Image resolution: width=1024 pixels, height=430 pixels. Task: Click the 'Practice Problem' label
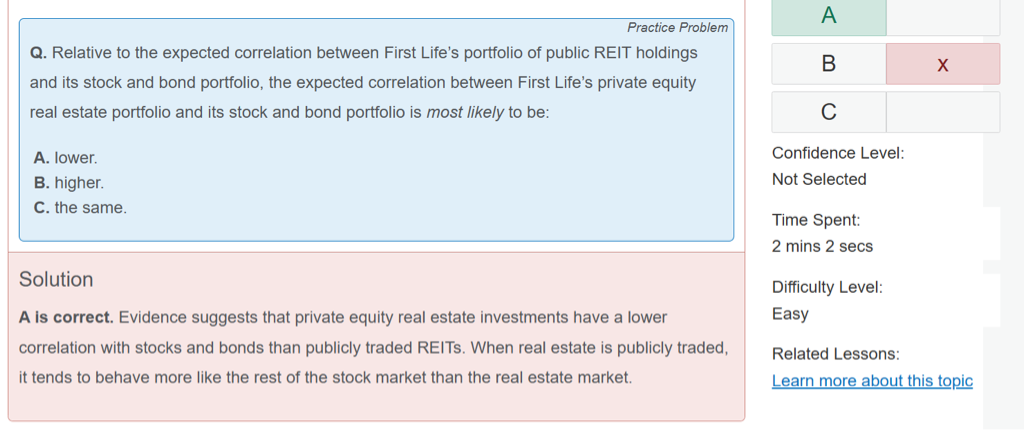(x=677, y=27)
